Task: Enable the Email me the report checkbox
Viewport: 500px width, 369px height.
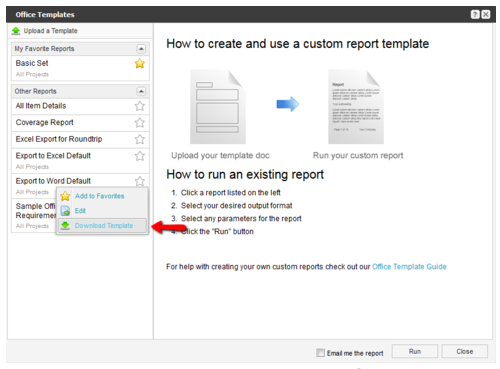Action: pos(320,353)
